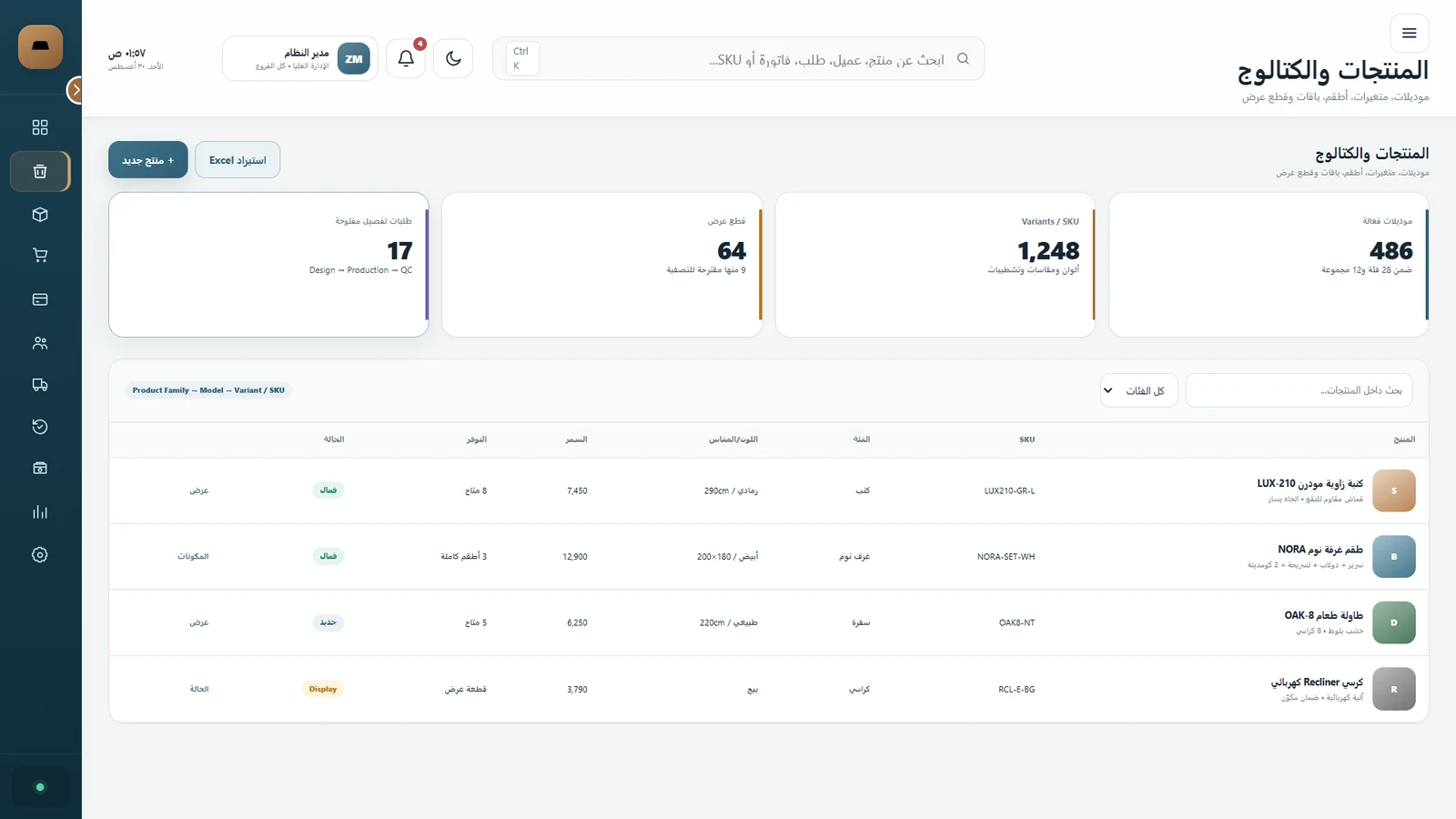Click the جديد status badge in OAK-8 row
The height and width of the screenshot is (819, 1456).
pos(329,622)
